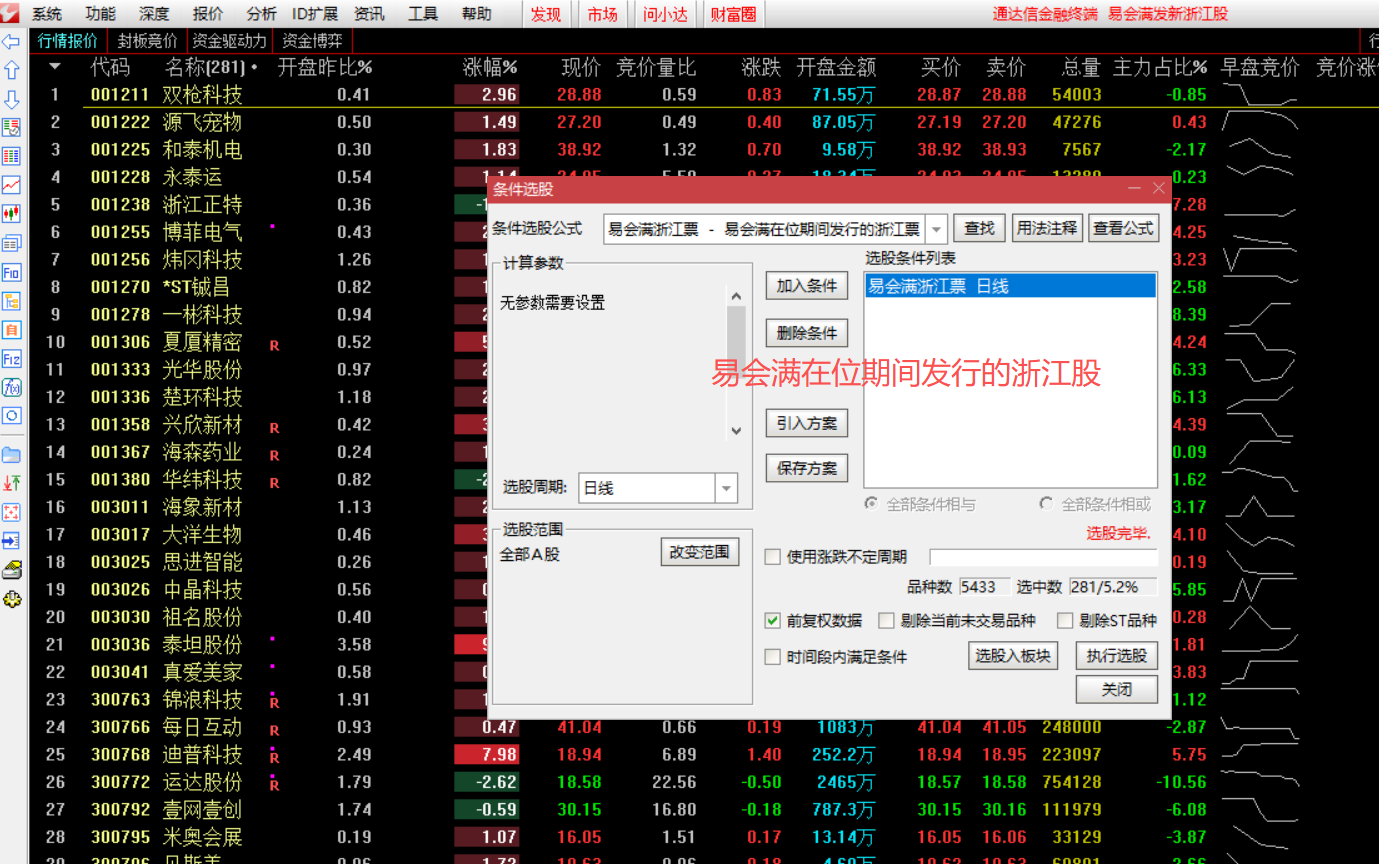
Task: Expand the 选股周期 日线 dropdown
Action: pyautogui.click(x=727, y=488)
